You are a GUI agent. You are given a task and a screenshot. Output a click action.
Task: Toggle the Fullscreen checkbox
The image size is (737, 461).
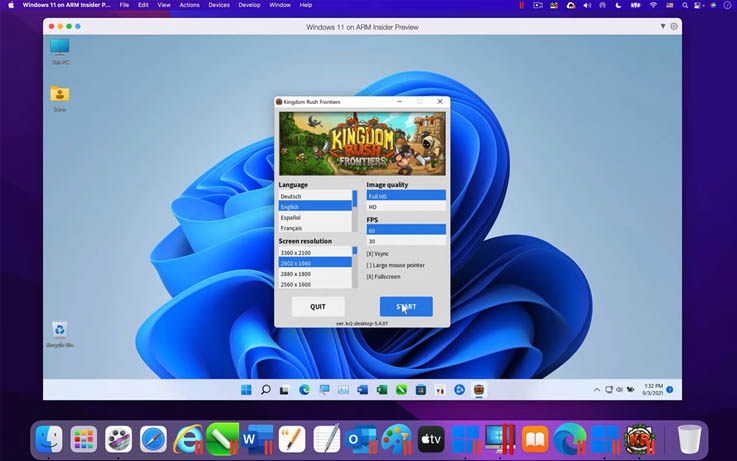(x=384, y=277)
